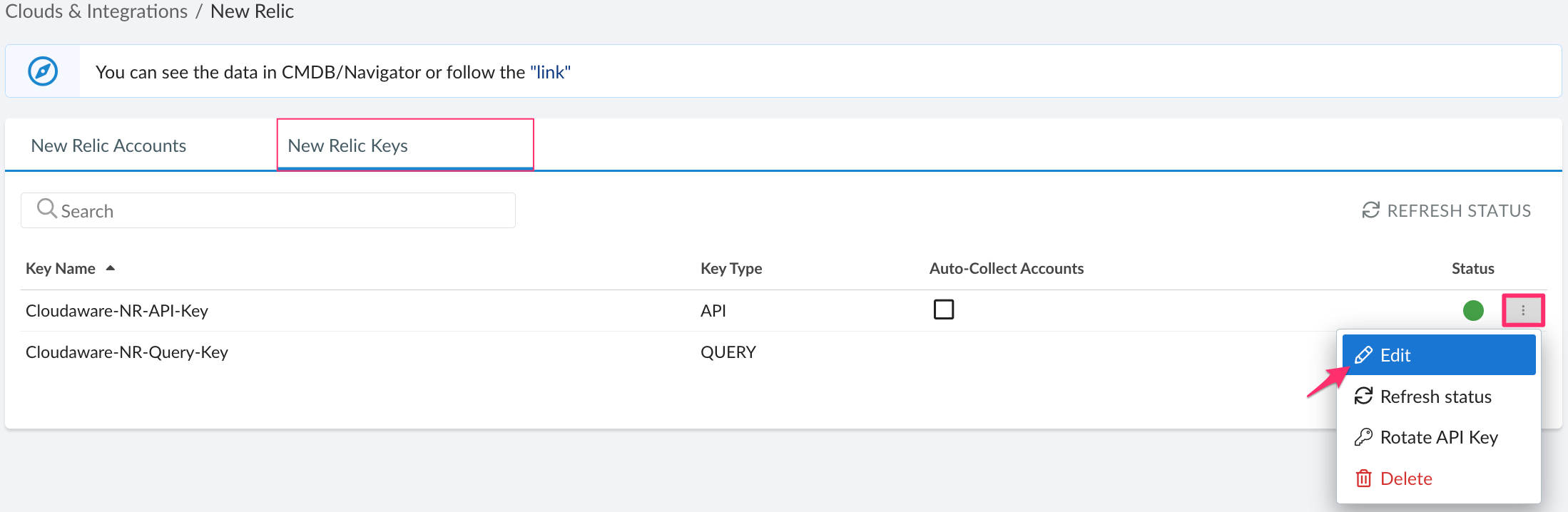Viewport: 1568px width, 512px height.
Task: Enable Auto-Collect Accounts checkbox for the API key
Action: (x=943, y=309)
